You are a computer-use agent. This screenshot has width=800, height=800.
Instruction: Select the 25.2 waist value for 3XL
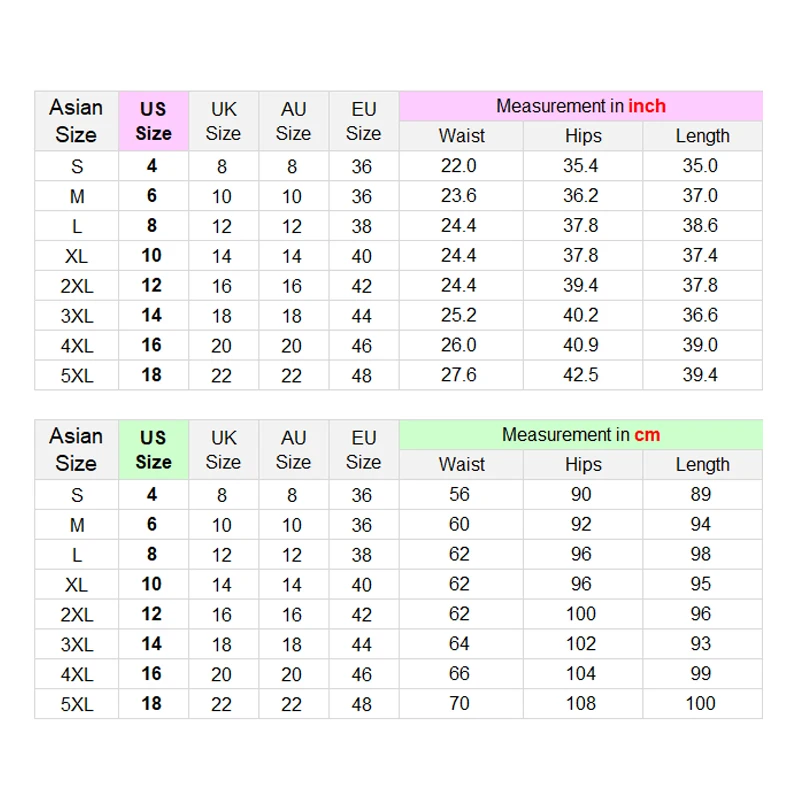tap(461, 315)
